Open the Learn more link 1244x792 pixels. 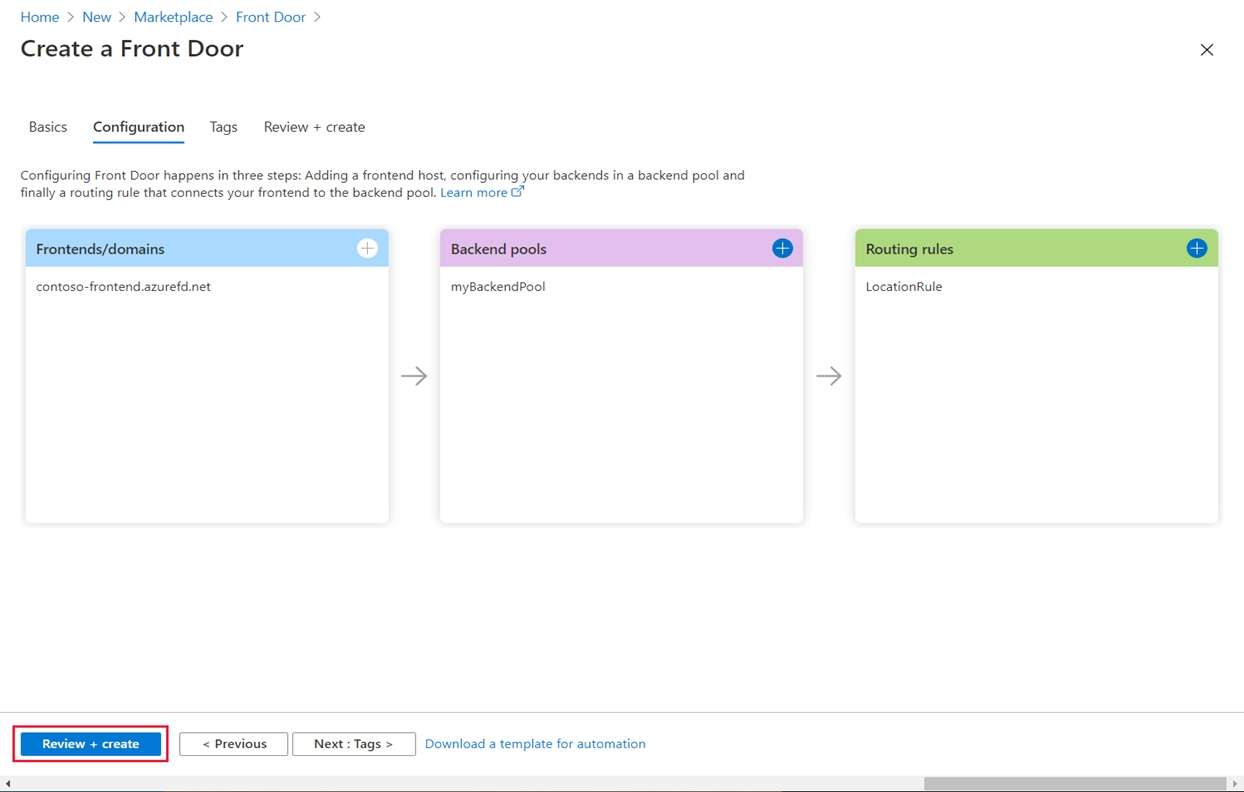tap(473, 192)
